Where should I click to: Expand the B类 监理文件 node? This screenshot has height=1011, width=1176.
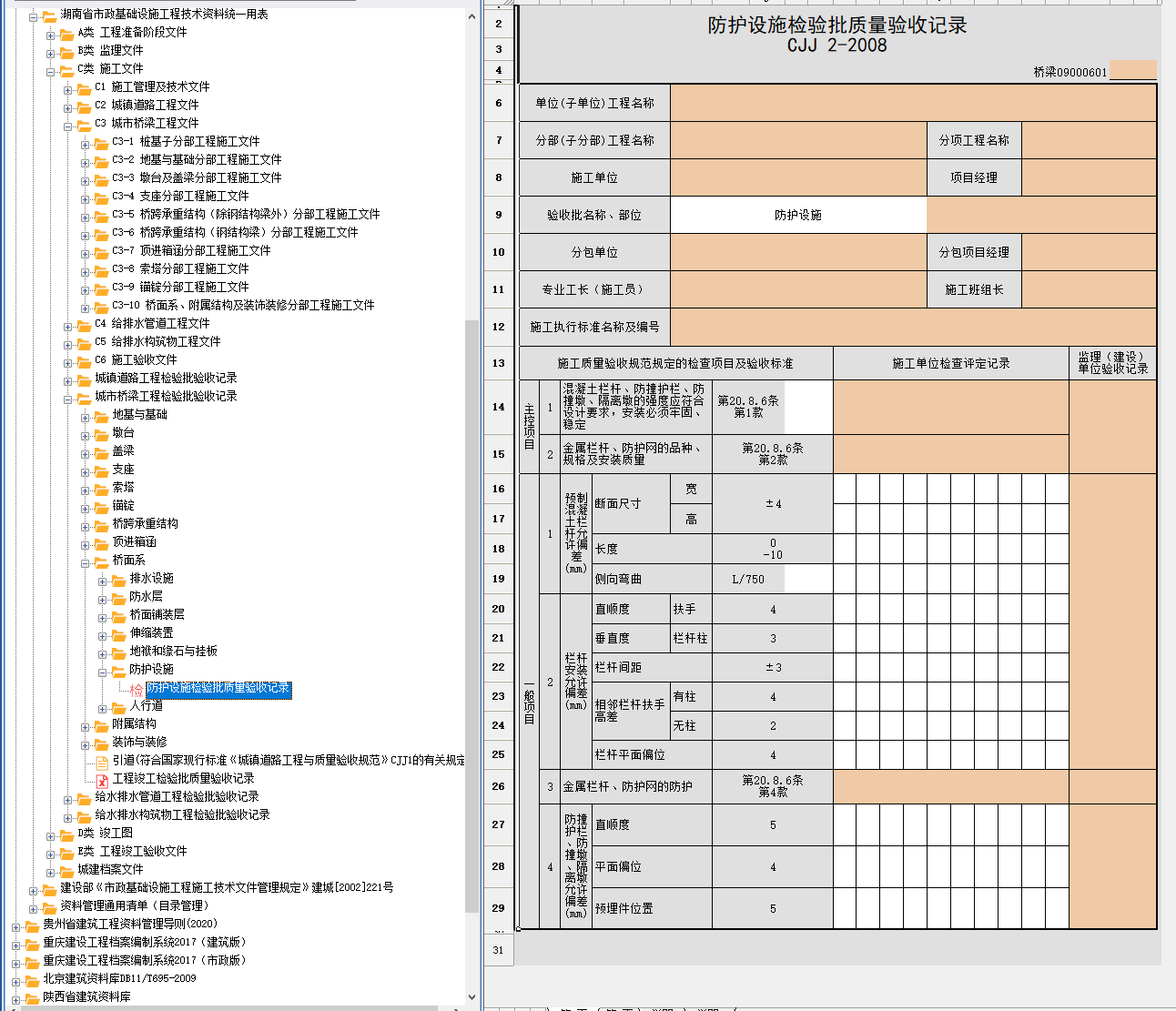pyautogui.click(x=51, y=53)
